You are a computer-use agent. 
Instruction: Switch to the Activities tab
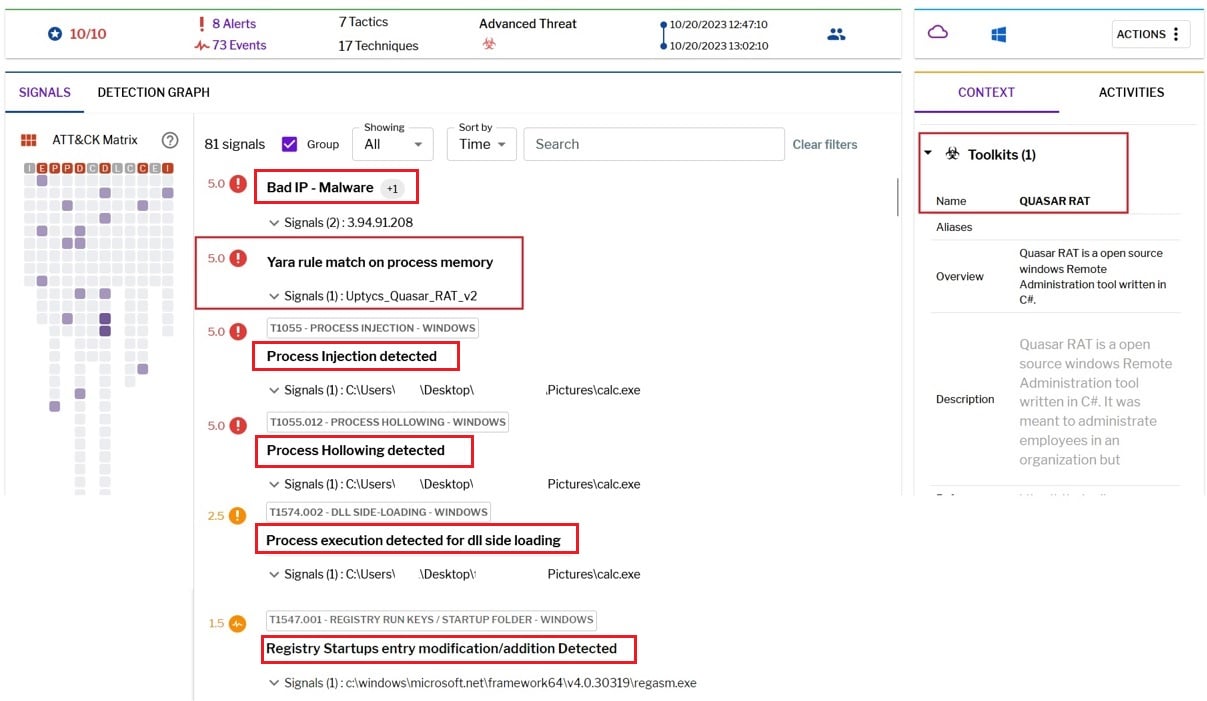pos(1131,92)
